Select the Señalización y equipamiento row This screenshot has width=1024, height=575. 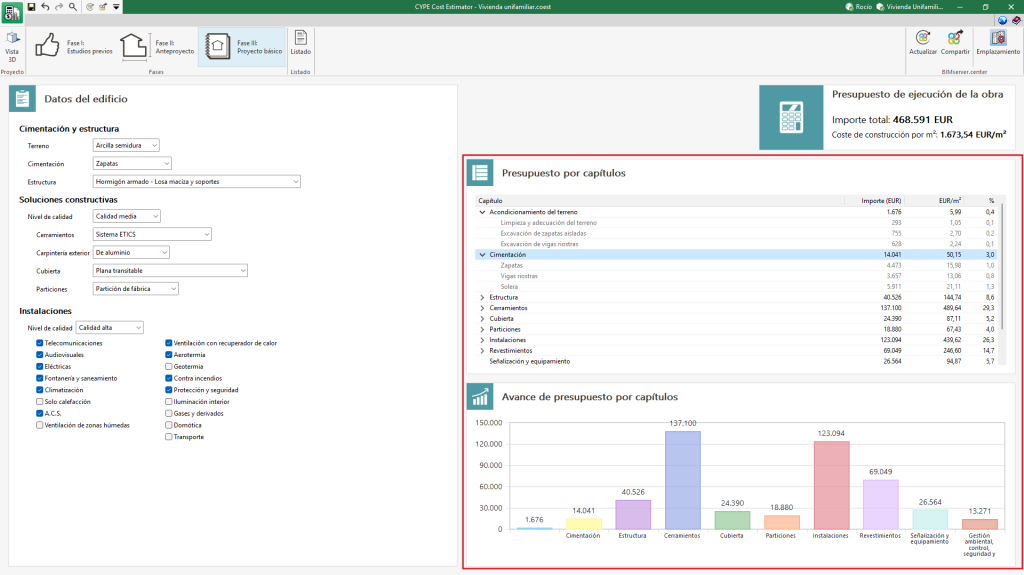[737, 361]
